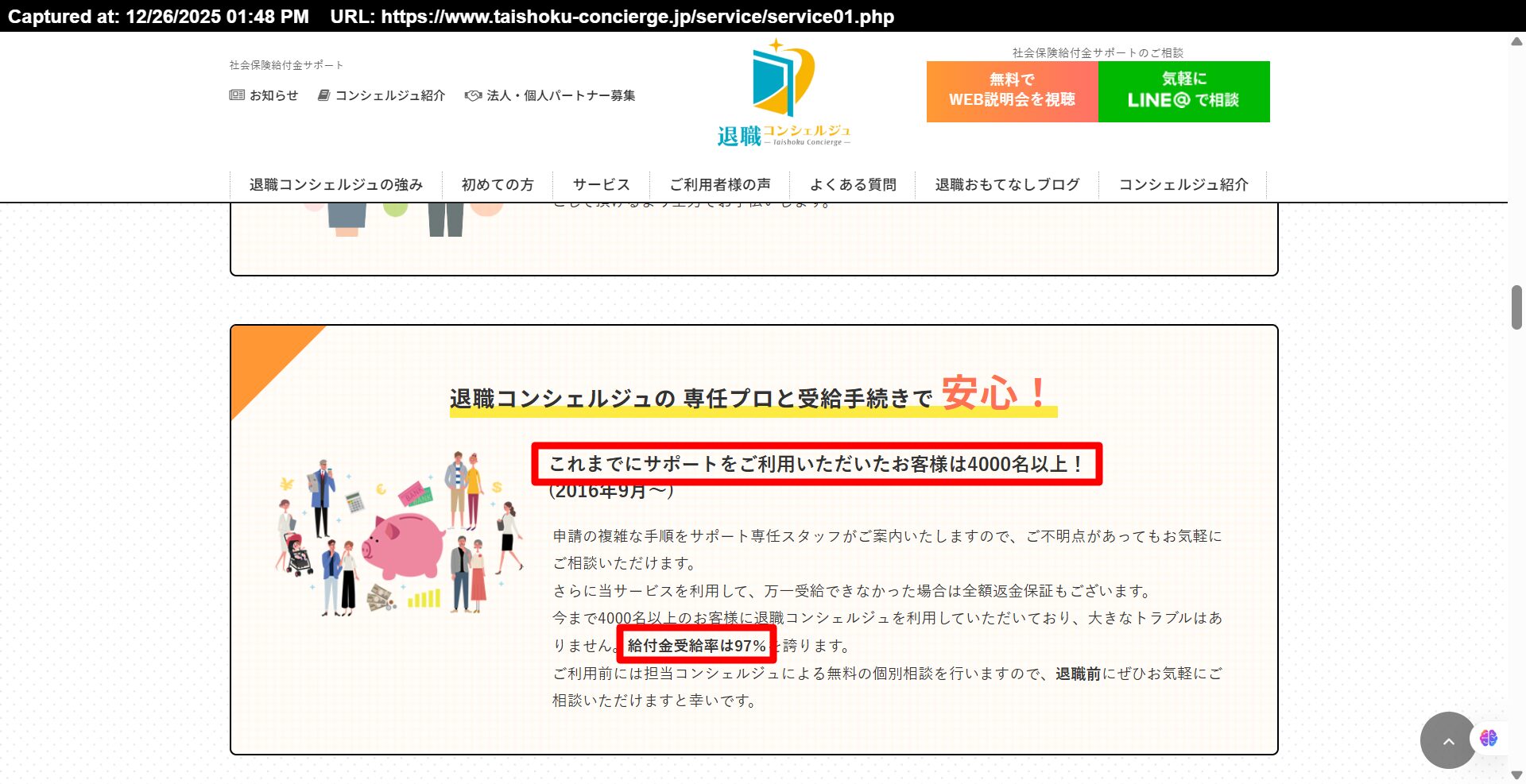
Task: Click 気軽にLINE@で相談 green button
Action: click(x=1184, y=91)
